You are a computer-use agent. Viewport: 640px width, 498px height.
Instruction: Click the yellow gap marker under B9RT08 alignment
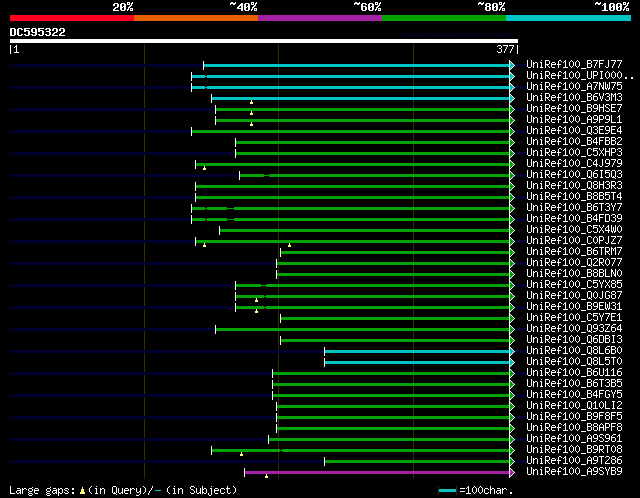point(241,454)
